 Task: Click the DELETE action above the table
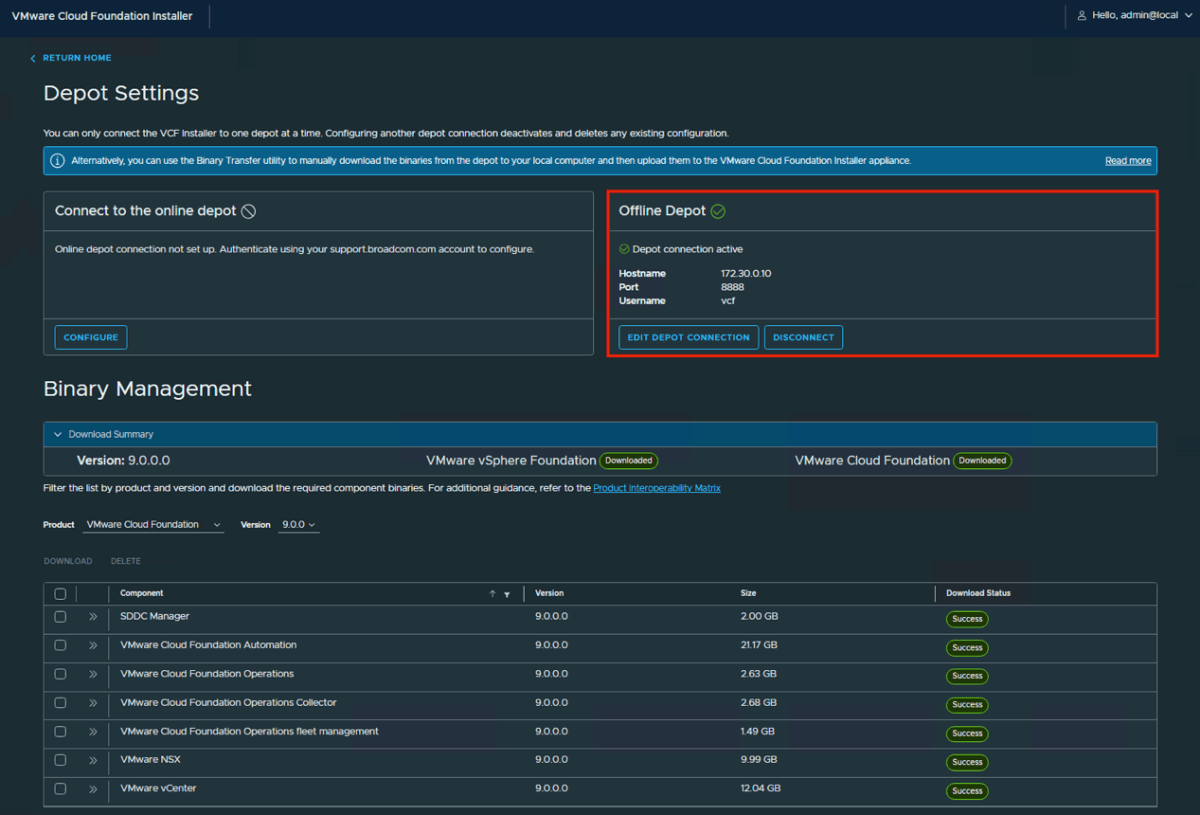click(x=126, y=562)
